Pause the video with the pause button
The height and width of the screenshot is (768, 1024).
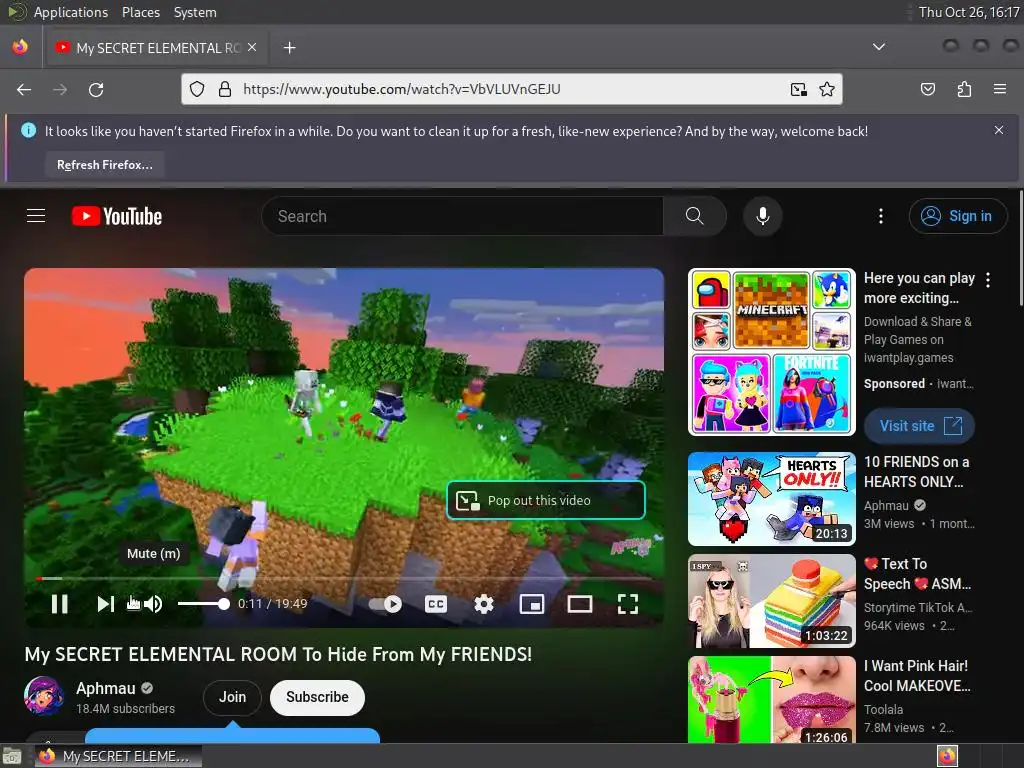pos(59,604)
